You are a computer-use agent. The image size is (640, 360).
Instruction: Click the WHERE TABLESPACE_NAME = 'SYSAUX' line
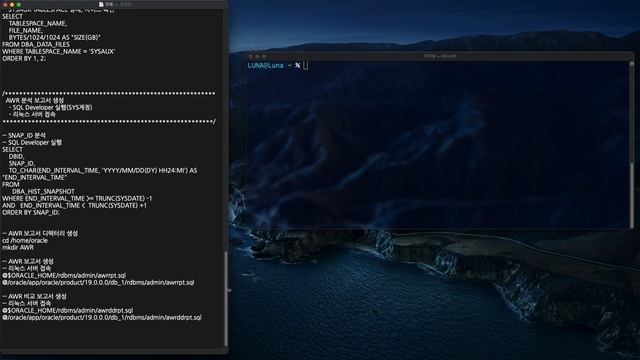[58, 51]
